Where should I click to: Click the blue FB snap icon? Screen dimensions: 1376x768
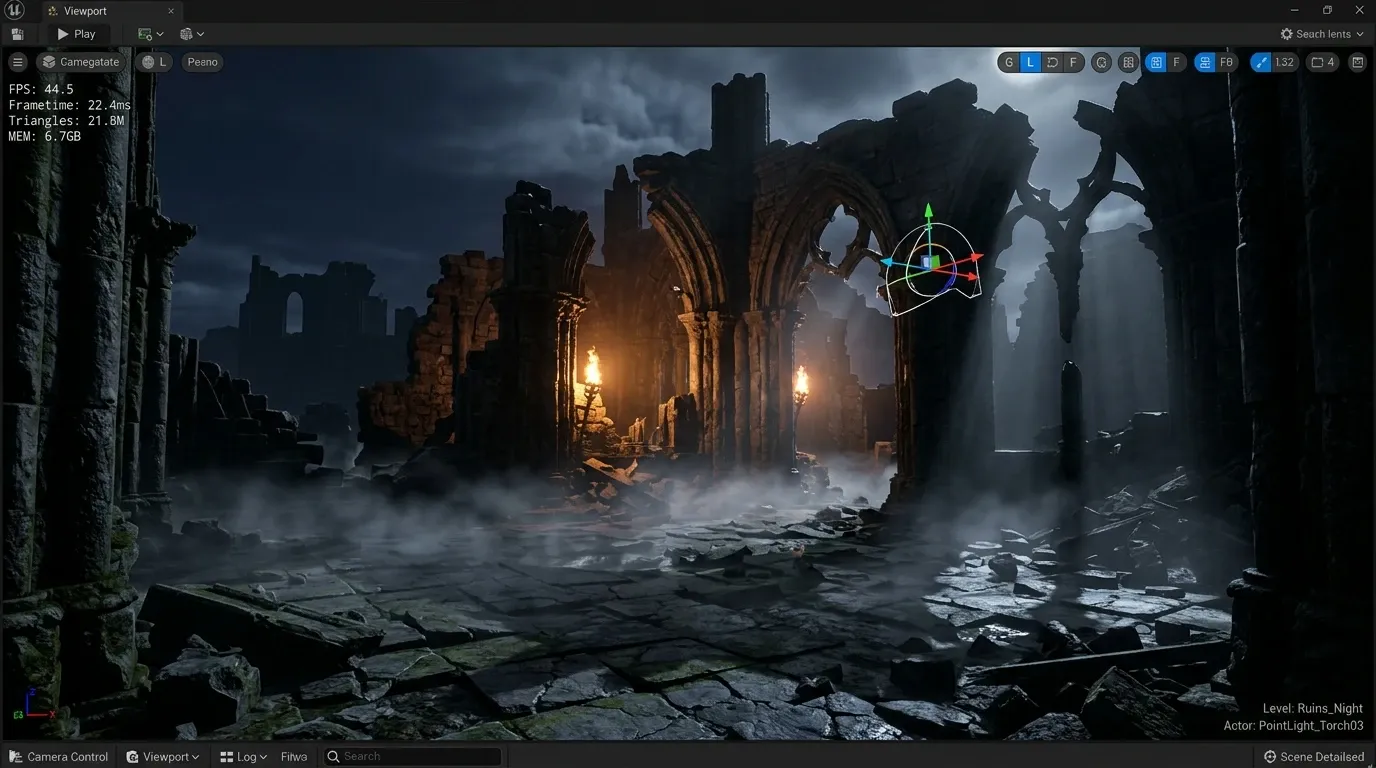[1205, 62]
